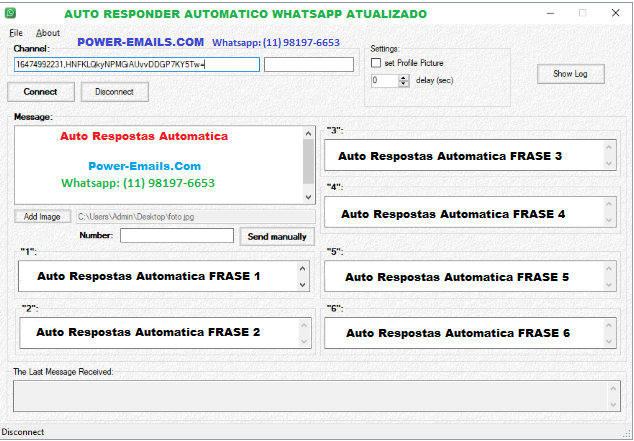The height and width of the screenshot is (441, 634).
Task: Open the About menu
Action: click(x=48, y=33)
